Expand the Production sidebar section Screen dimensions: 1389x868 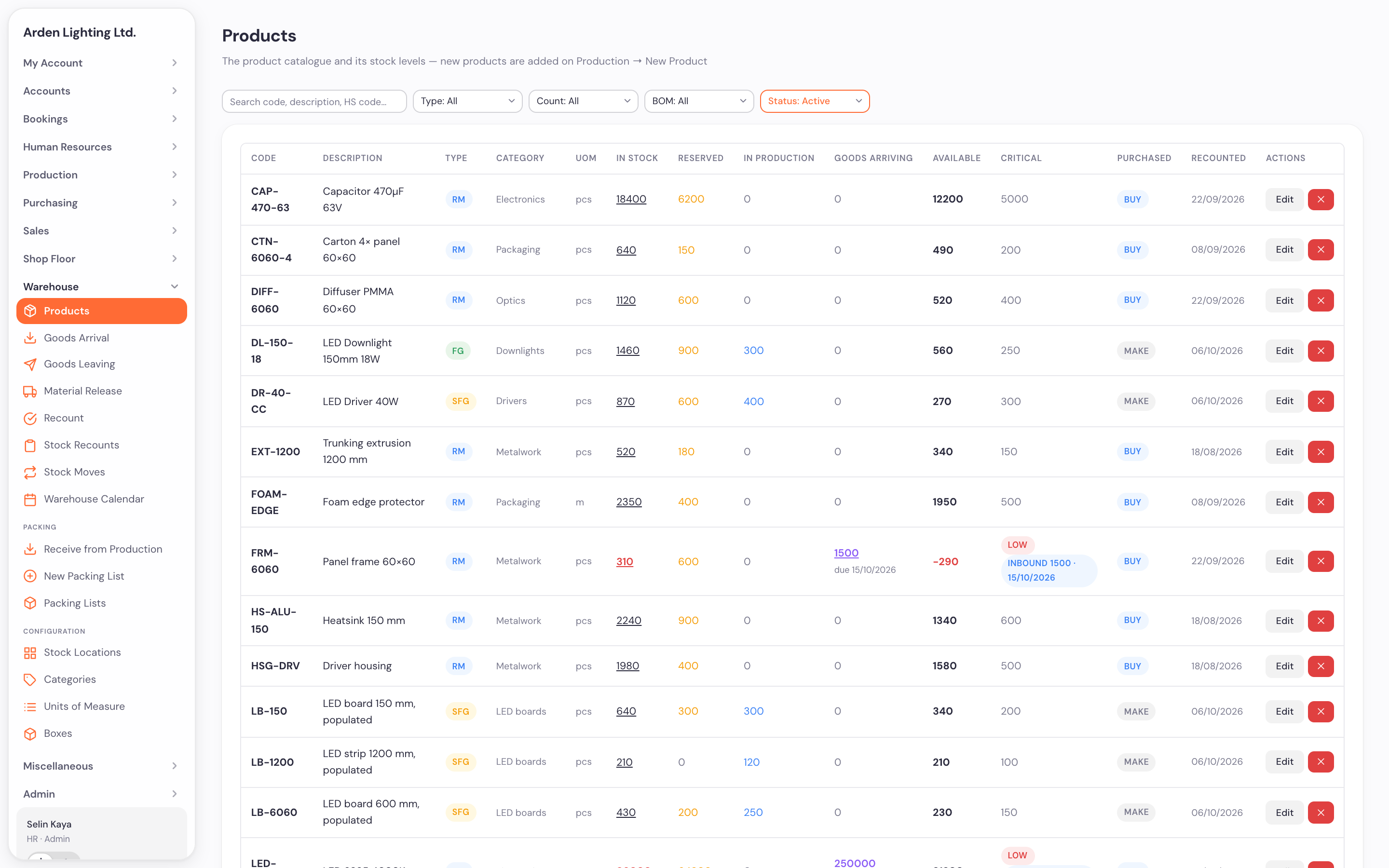tap(101, 175)
